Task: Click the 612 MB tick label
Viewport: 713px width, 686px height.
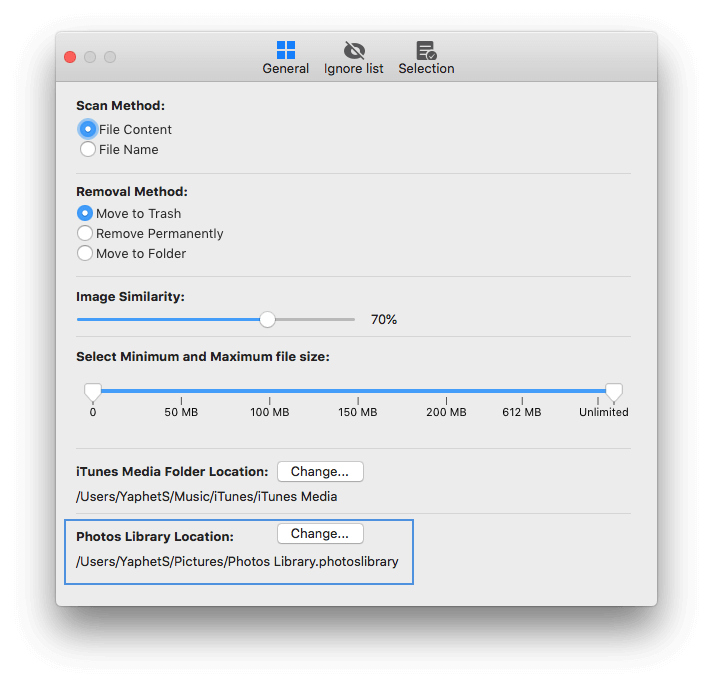Action: pyautogui.click(x=522, y=412)
